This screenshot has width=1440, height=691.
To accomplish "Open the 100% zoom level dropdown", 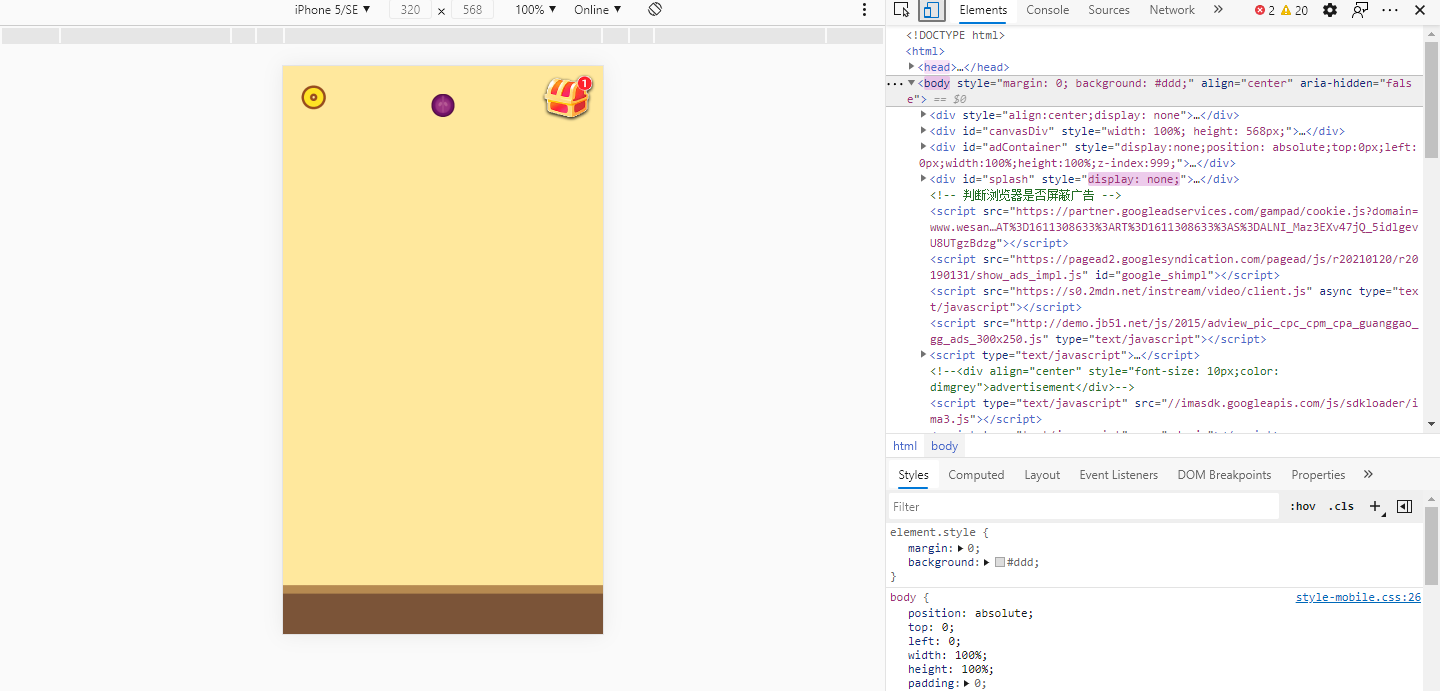I will pos(536,9).
